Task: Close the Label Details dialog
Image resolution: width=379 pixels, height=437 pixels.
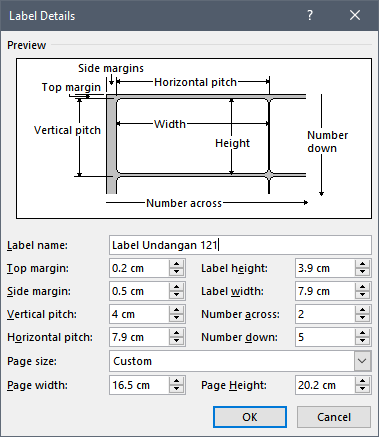Action: [x=355, y=15]
